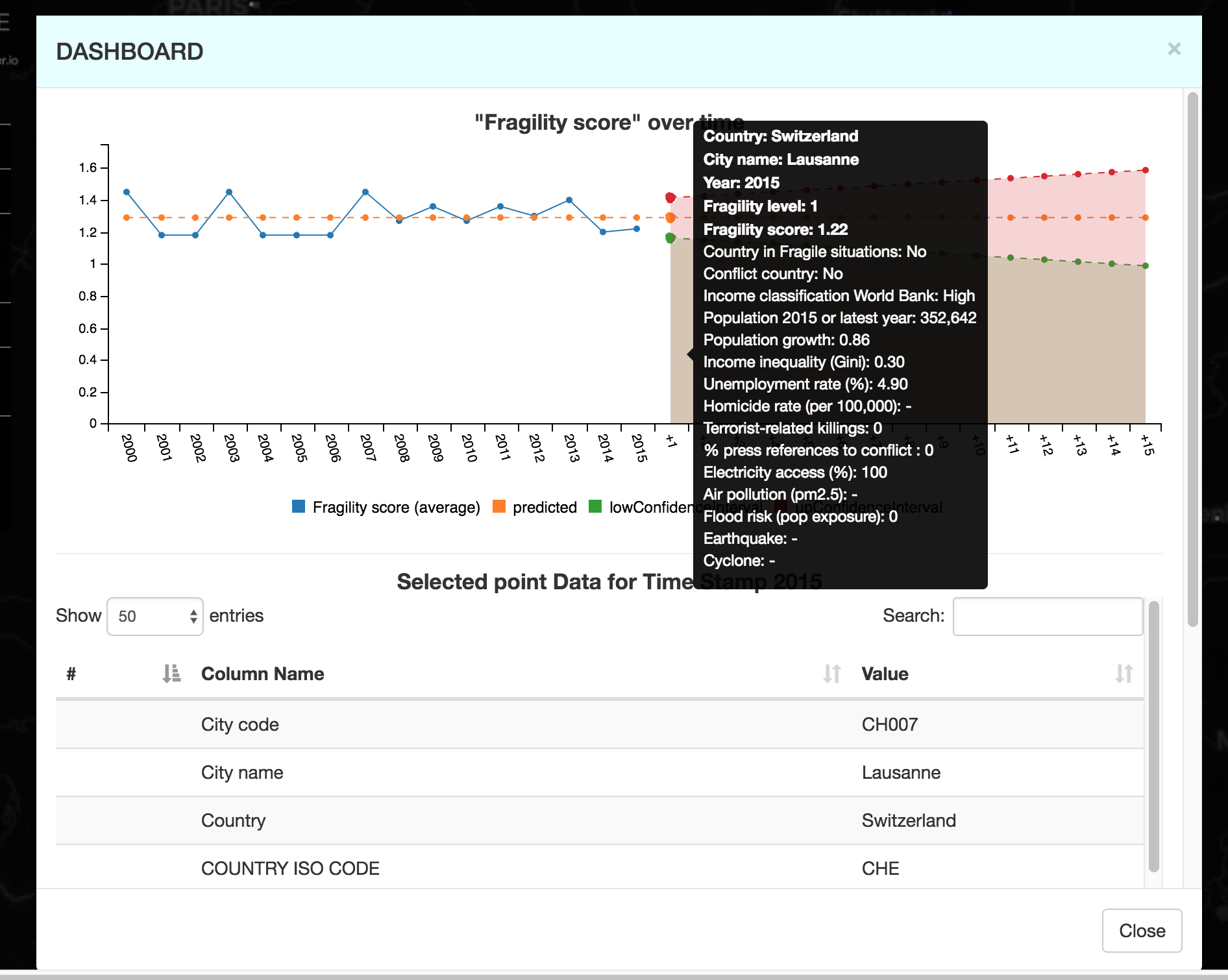Select the 2007 fragility score data point
Viewport: 1228px width, 980px height.
click(365, 192)
